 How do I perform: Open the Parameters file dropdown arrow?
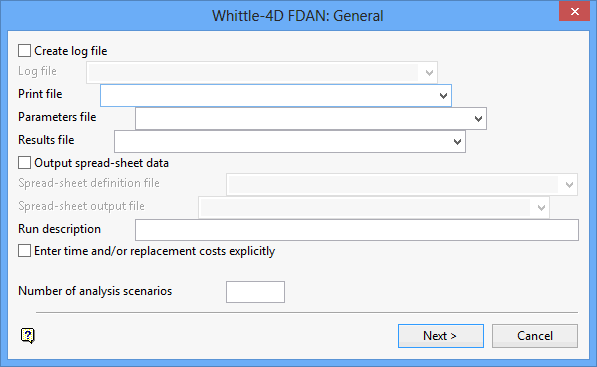[478, 119]
